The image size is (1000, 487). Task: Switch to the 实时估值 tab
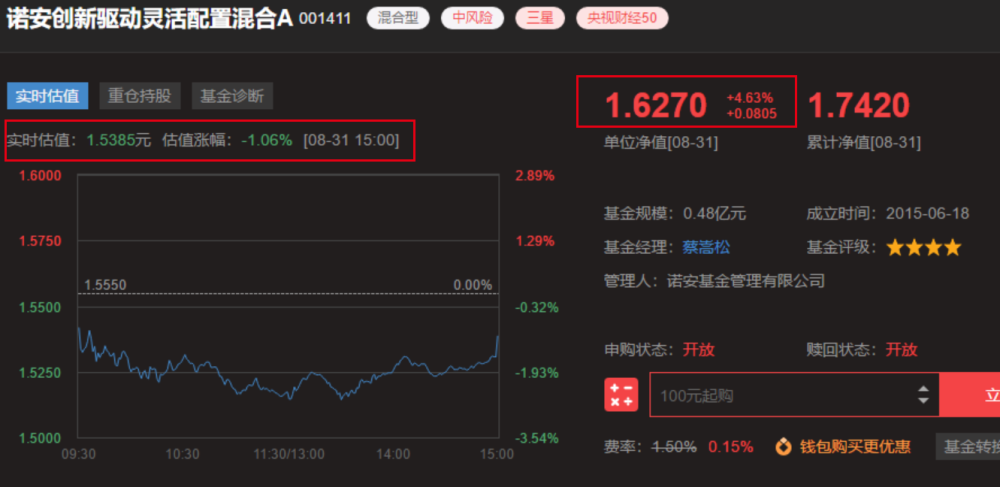[48, 96]
